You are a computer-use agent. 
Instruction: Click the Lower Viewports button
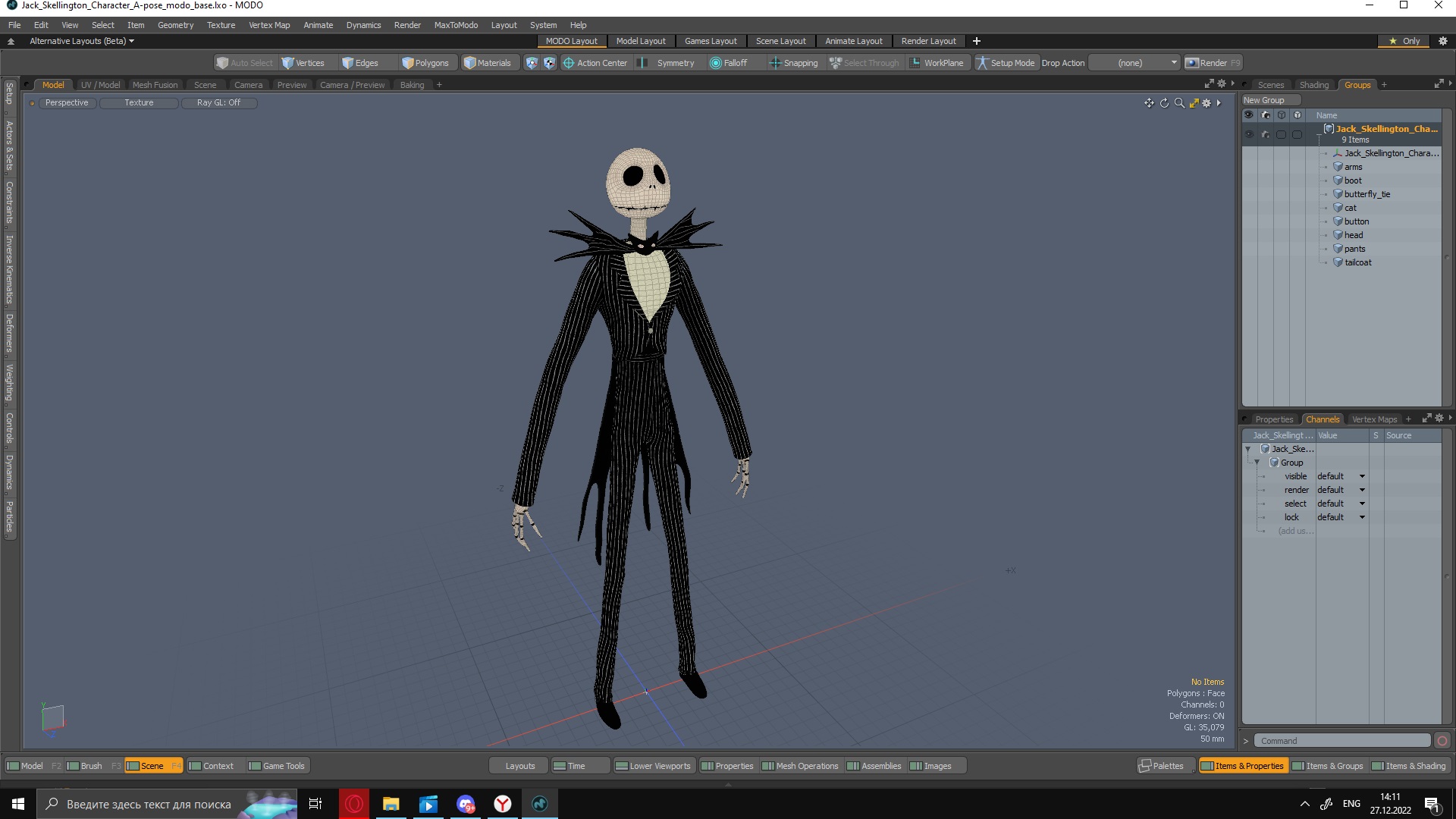click(653, 766)
